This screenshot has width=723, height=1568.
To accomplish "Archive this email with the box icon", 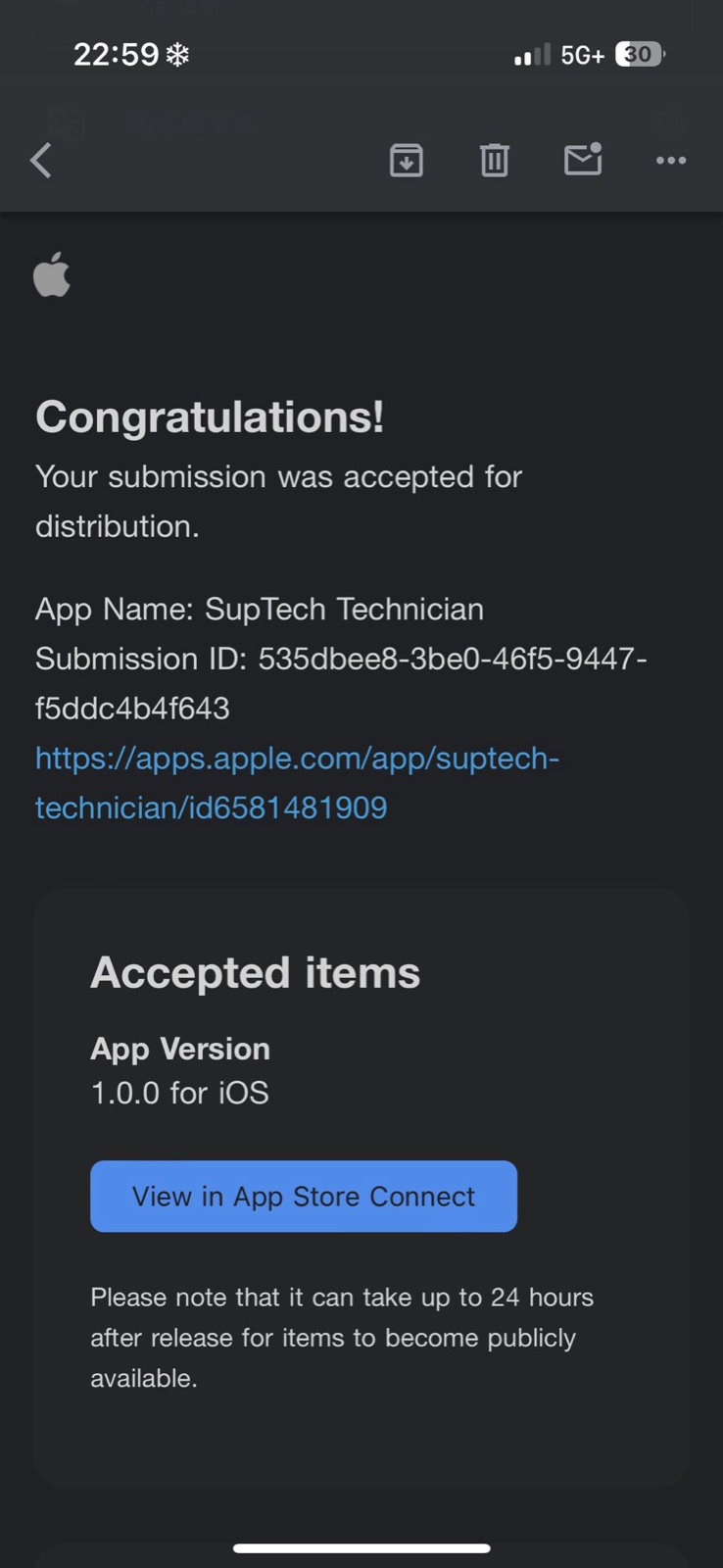I will (x=406, y=160).
